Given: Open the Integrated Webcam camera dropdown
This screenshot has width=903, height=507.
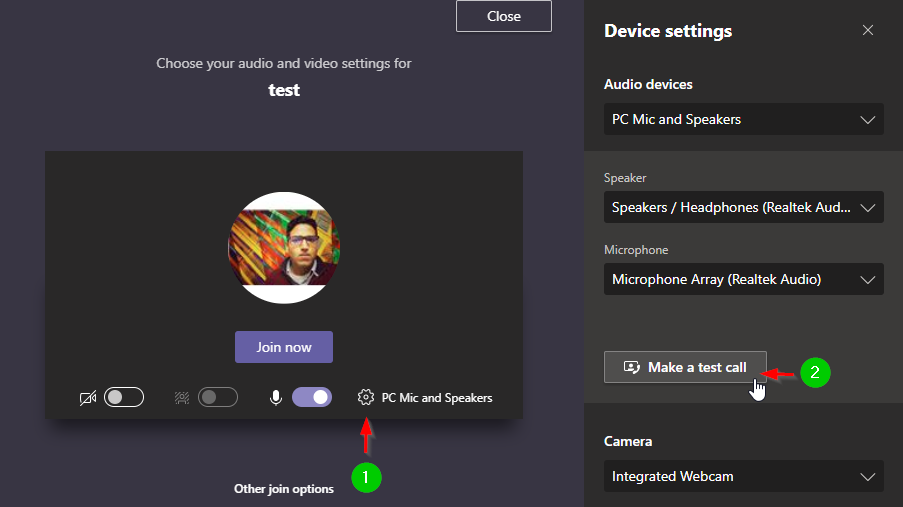Looking at the screenshot, I should 743,477.
